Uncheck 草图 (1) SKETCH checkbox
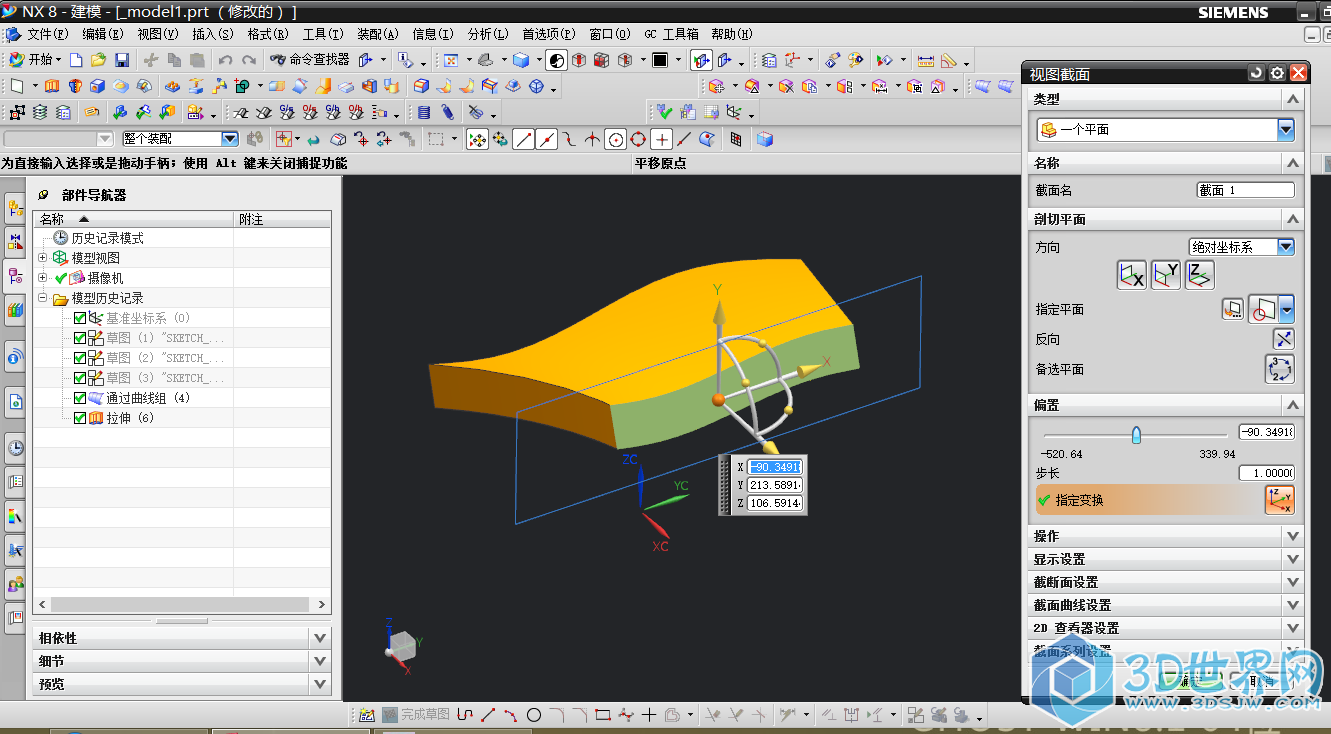Viewport: 1331px width, 734px height. (x=80, y=338)
